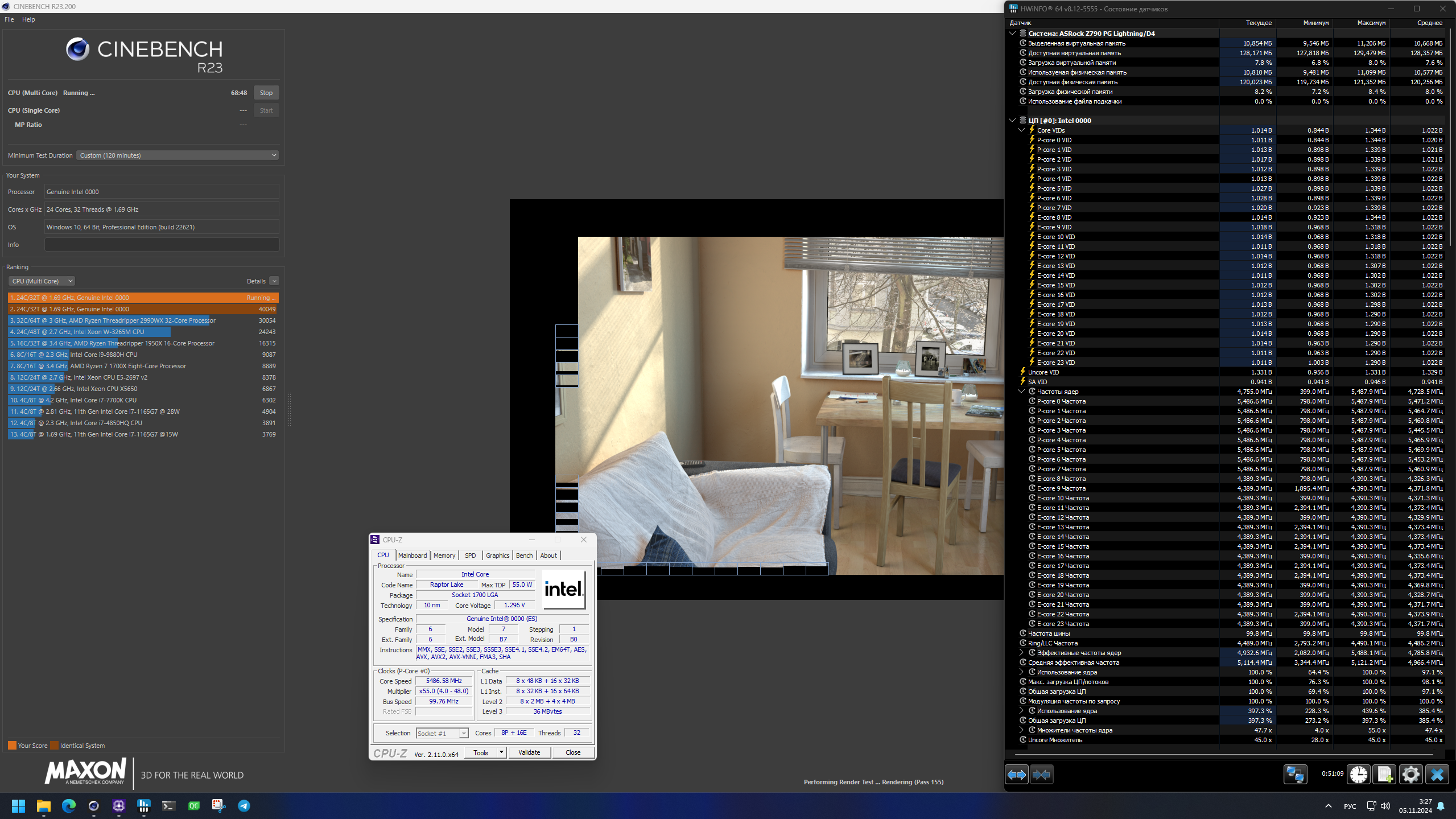Image resolution: width=1456 pixels, height=819 pixels.
Task: Open Minimum Test Duration dropdown
Action: tap(178, 155)
